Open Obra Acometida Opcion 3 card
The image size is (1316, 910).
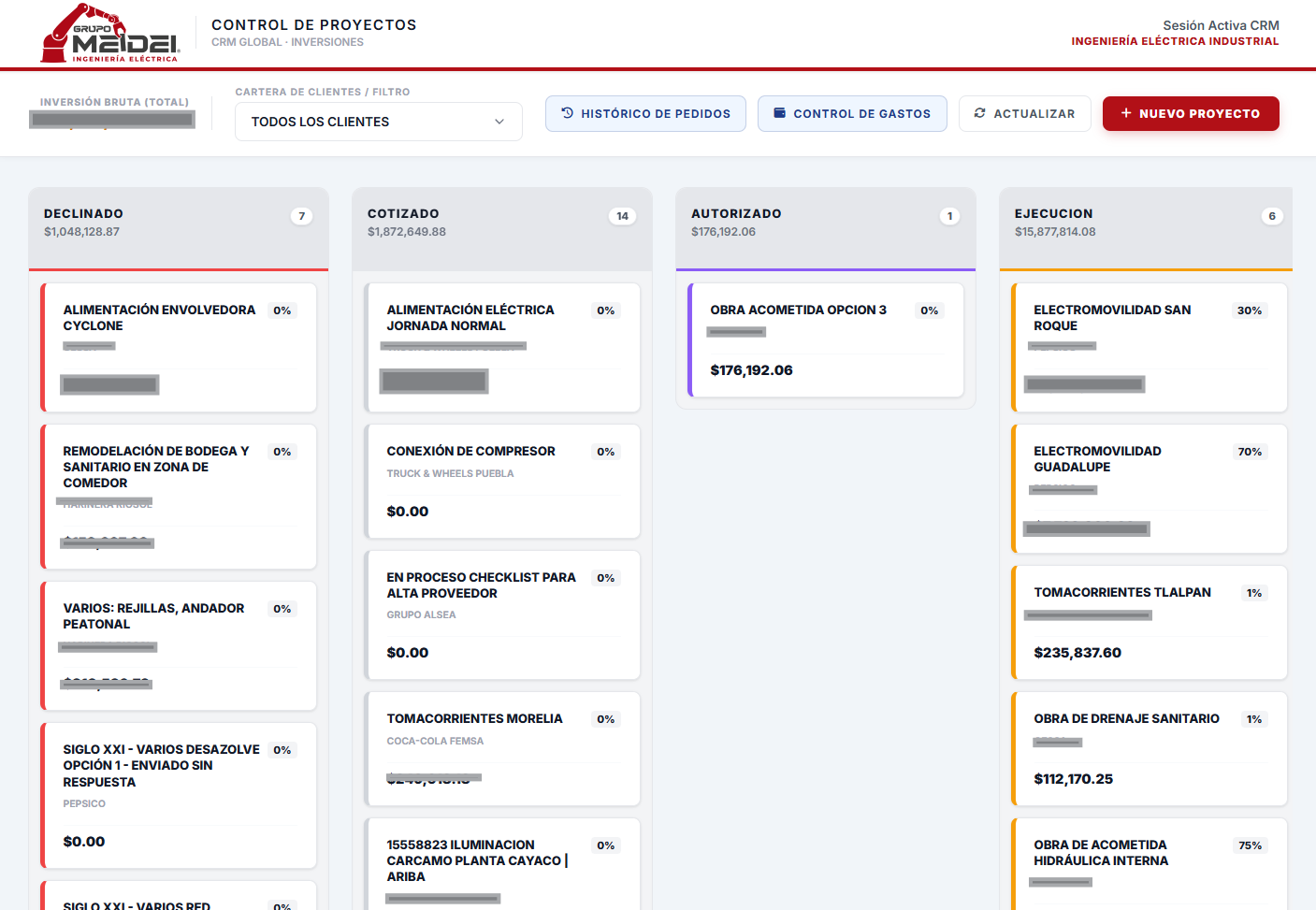coord(825,339)
